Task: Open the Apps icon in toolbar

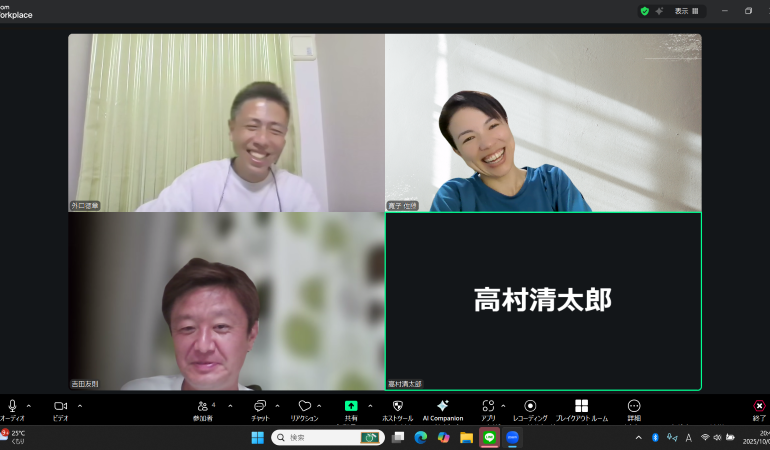Action: 488,406
